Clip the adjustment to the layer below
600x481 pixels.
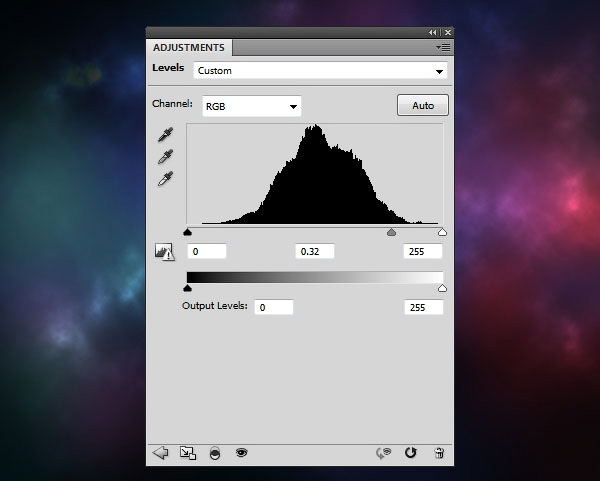click(215, 453)
